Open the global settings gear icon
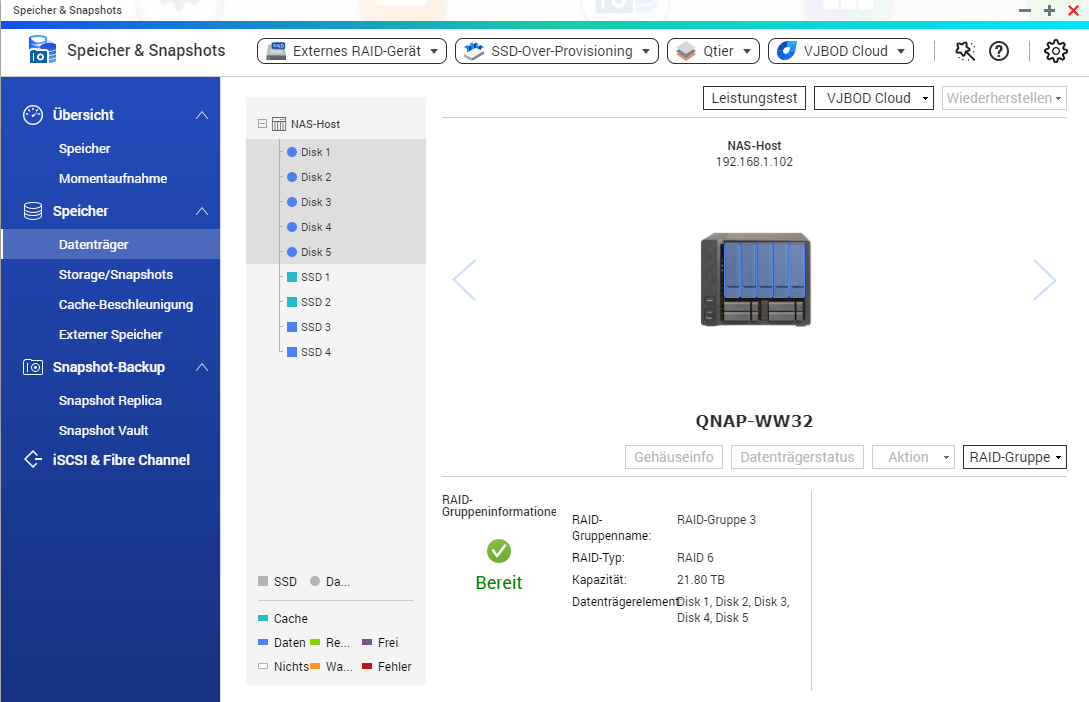This screenshot has height=702, width=1089. pos(1056,51)
